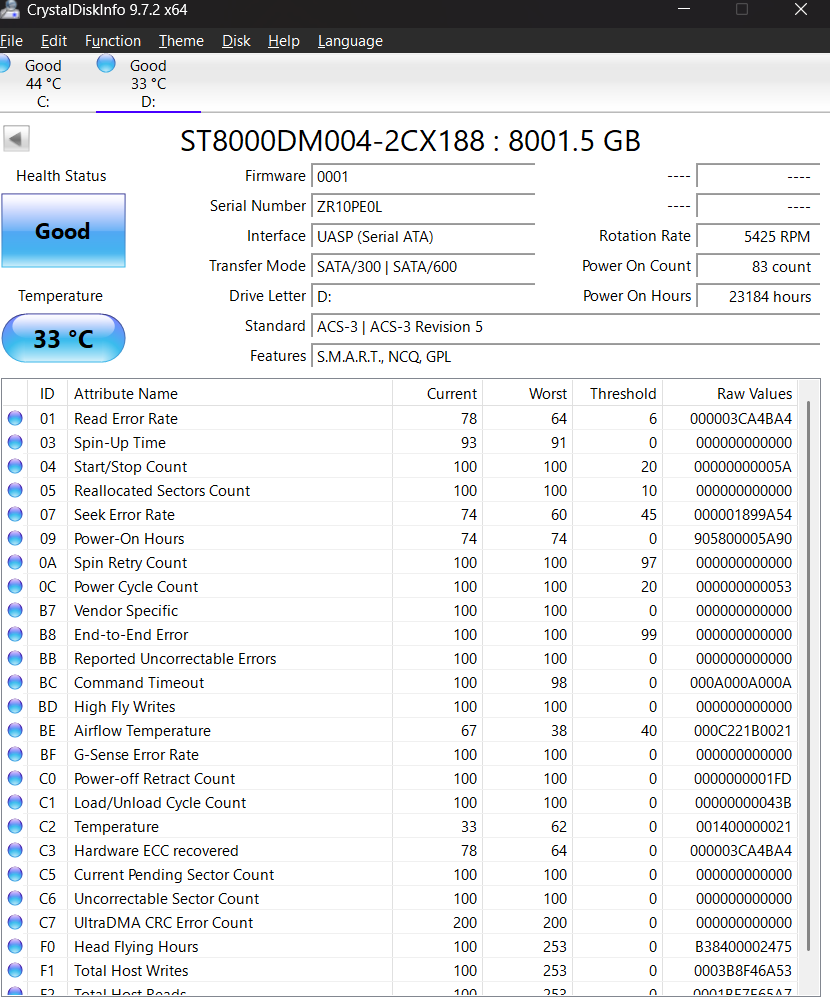Open the Language menu
Image resolution: width=830 pixels, height=1001 pixels.
[x=350, y=41]
